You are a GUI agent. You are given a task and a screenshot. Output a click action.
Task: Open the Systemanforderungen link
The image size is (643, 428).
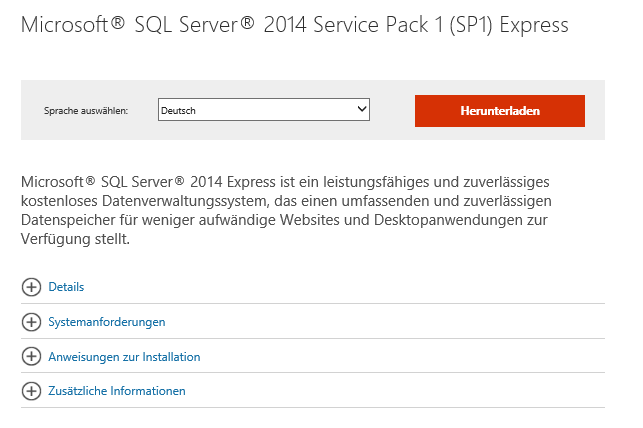coord(106,322)
